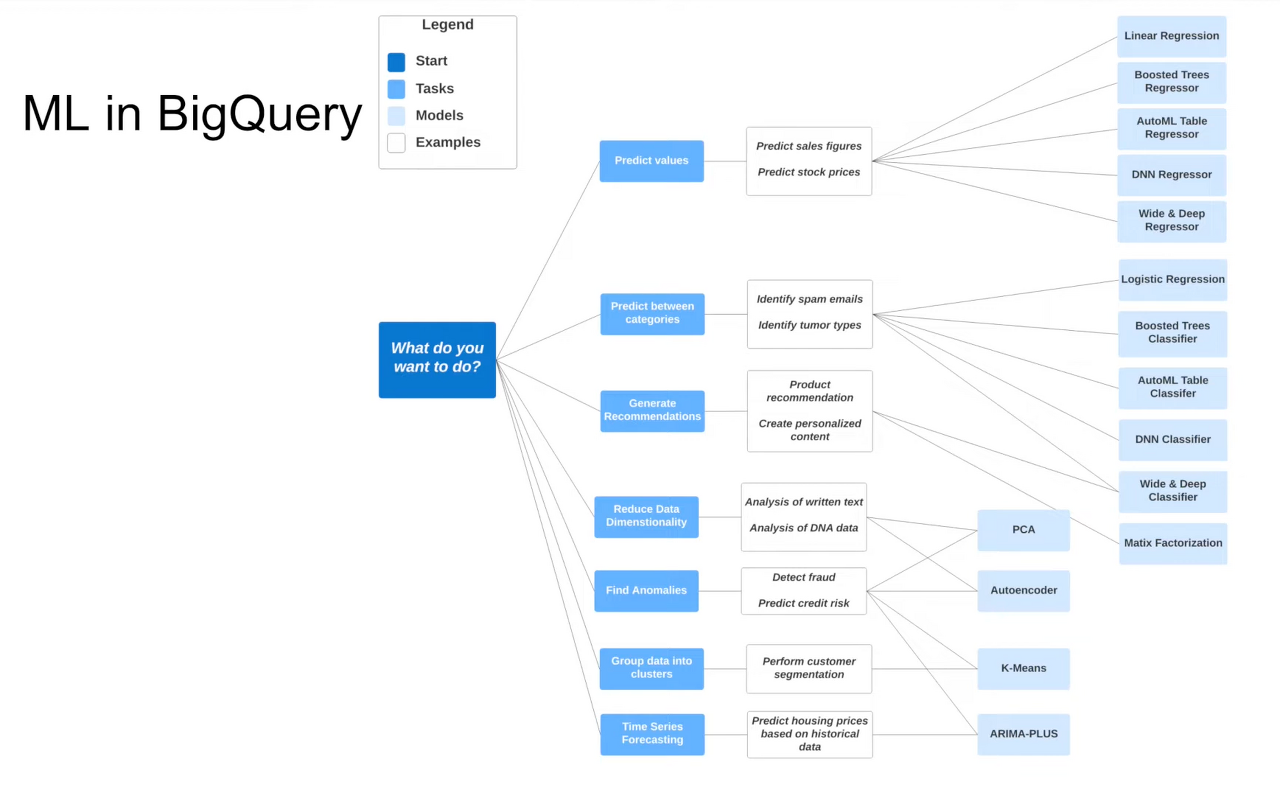Viewport: 1280px width, 787px height.
Task: Select the Autoencoder model node
Action: [x=1023, y=591]
